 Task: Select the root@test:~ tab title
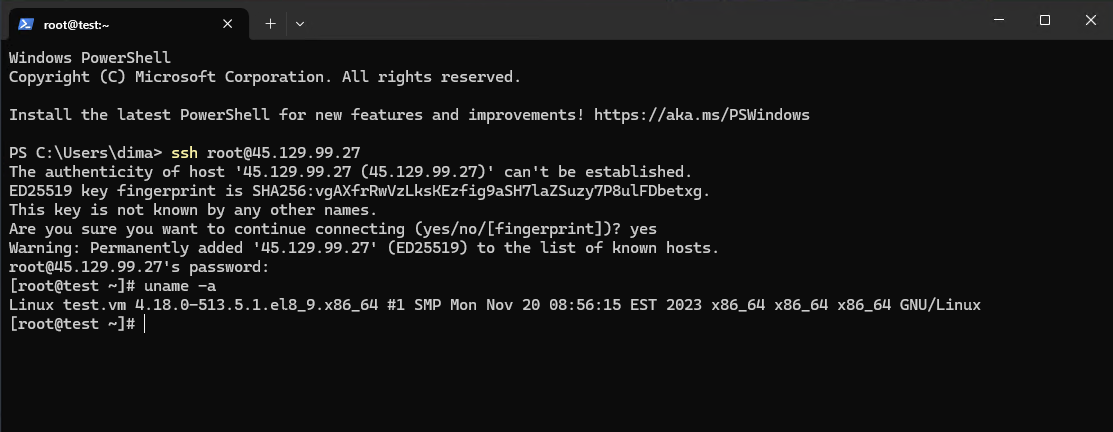[77, 24]
